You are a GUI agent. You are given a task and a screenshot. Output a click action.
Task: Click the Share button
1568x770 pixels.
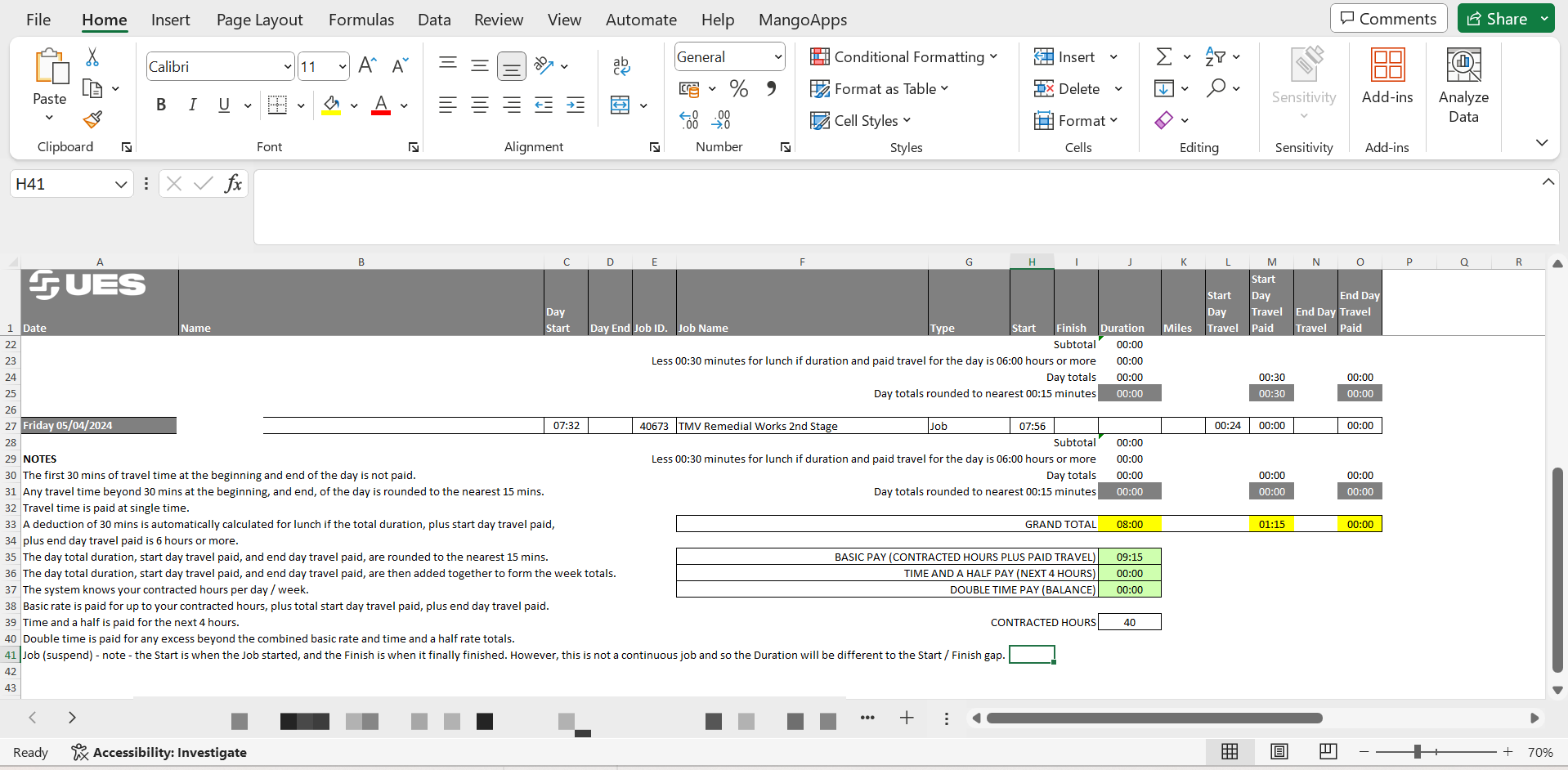[1497, 18]
